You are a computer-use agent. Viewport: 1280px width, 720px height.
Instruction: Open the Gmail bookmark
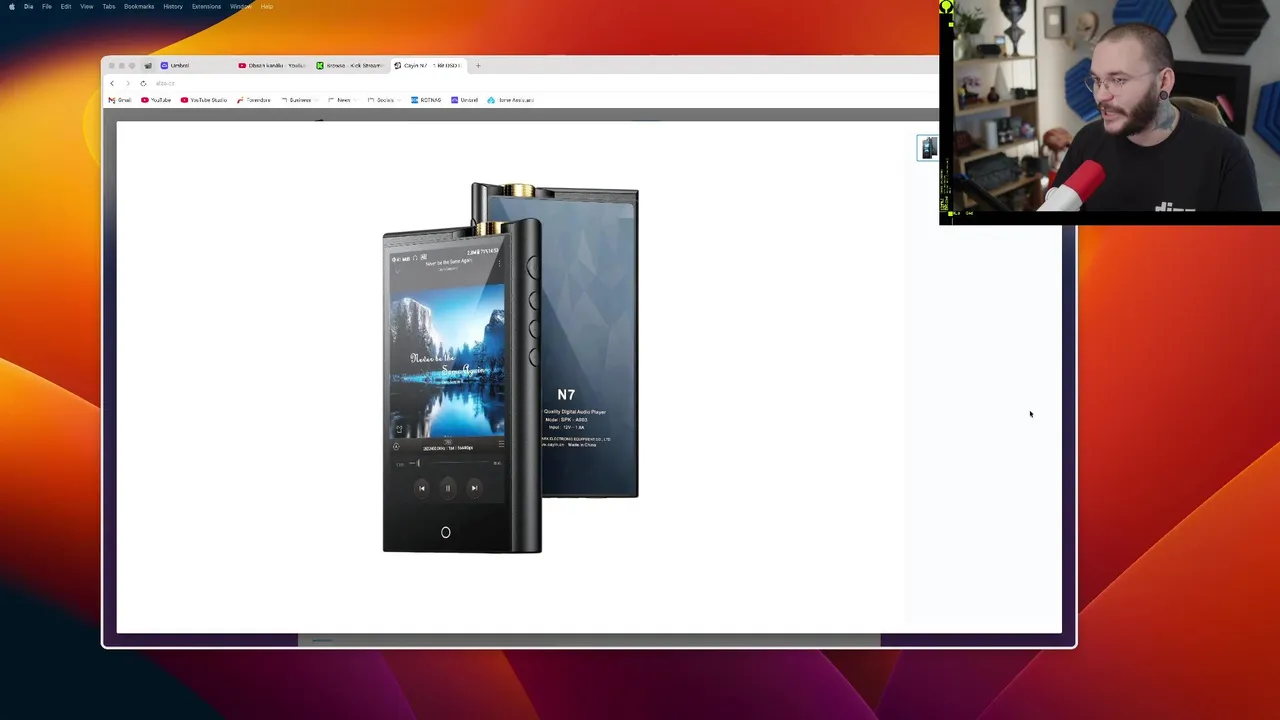pos(120,100)
